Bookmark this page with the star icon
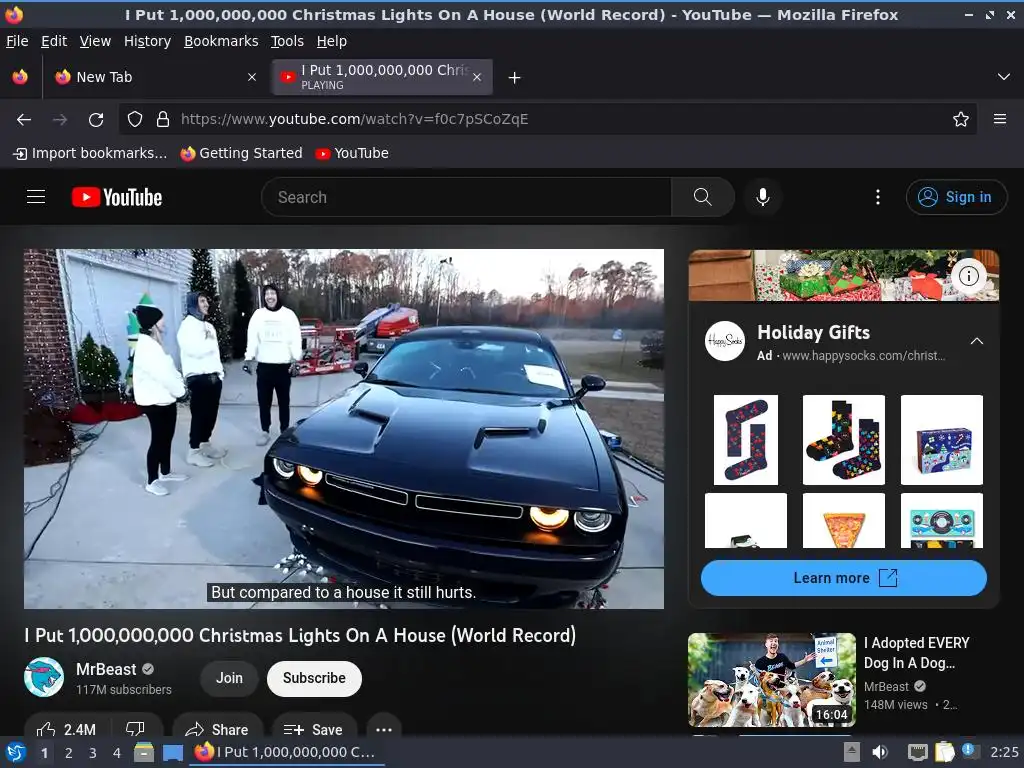The image size is (1024, 768). pos(961,120)
